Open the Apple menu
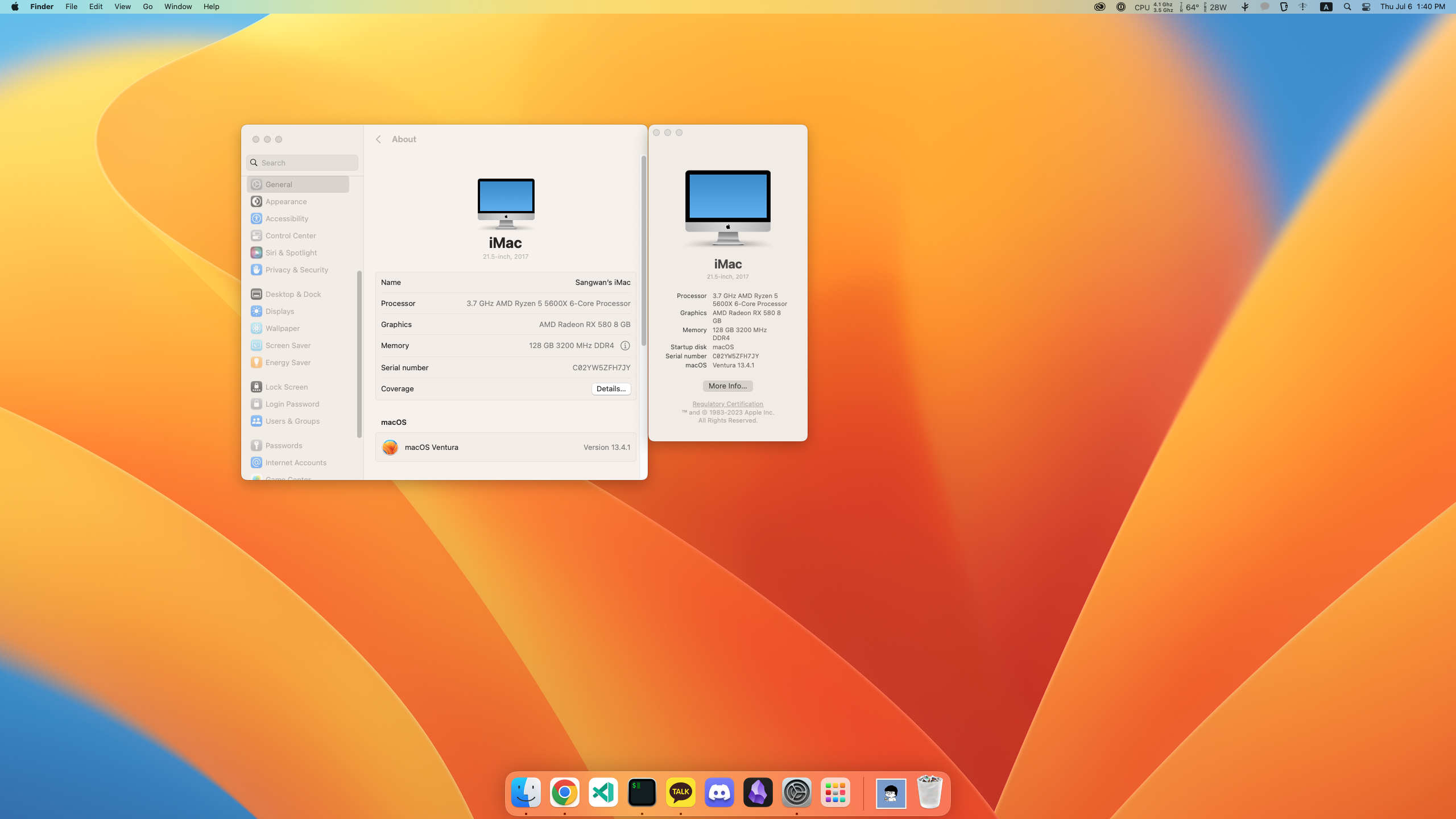 [15, 7]
